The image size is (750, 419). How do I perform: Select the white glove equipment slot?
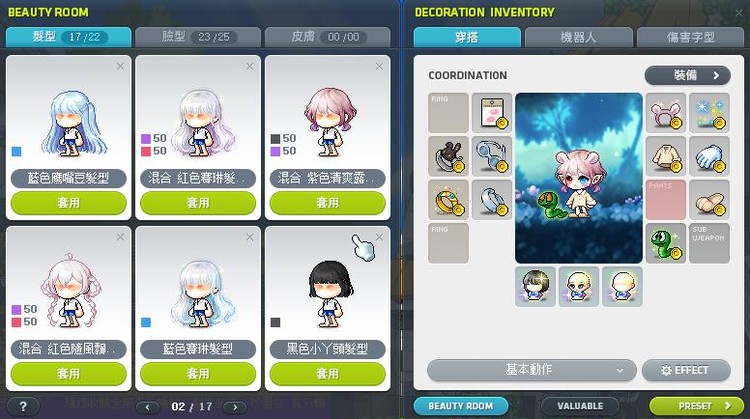709,156
